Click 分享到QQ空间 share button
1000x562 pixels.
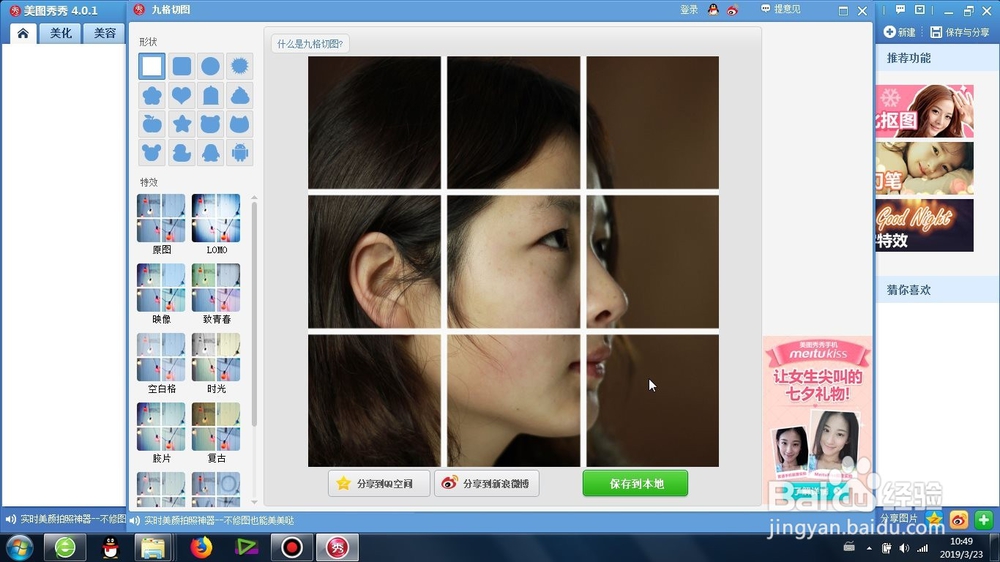coord(379,484)
